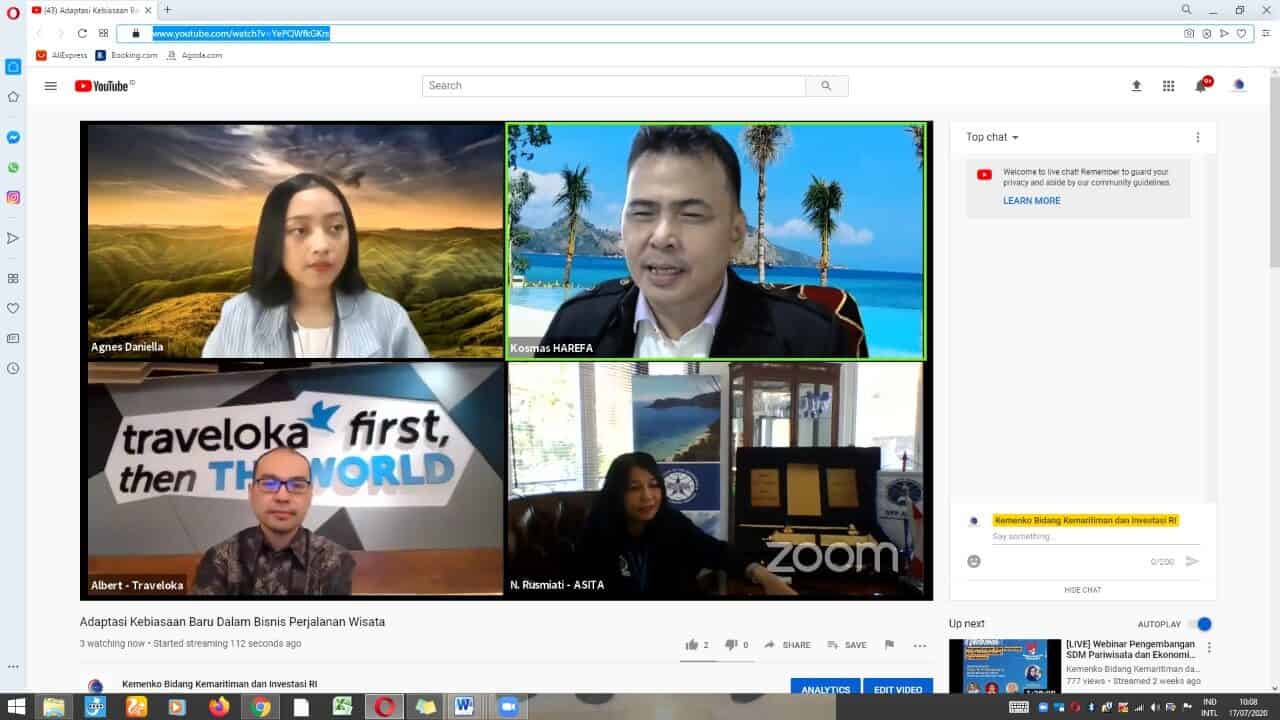Open the chat emoji picker
Viewport: 1280px width, 720px height.
[x=974, y=561]
